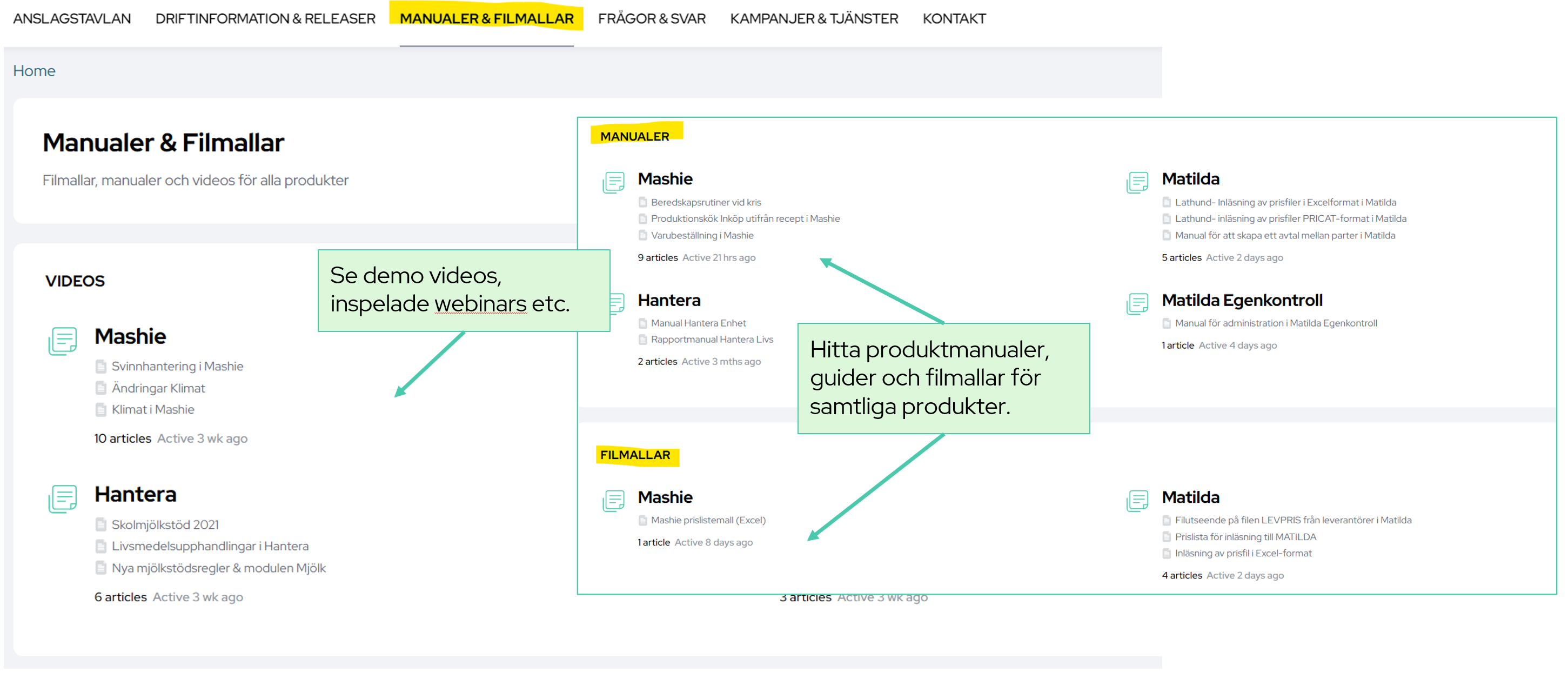Click document icon beside Filutseende på filen LEVPRIS

1166,520
